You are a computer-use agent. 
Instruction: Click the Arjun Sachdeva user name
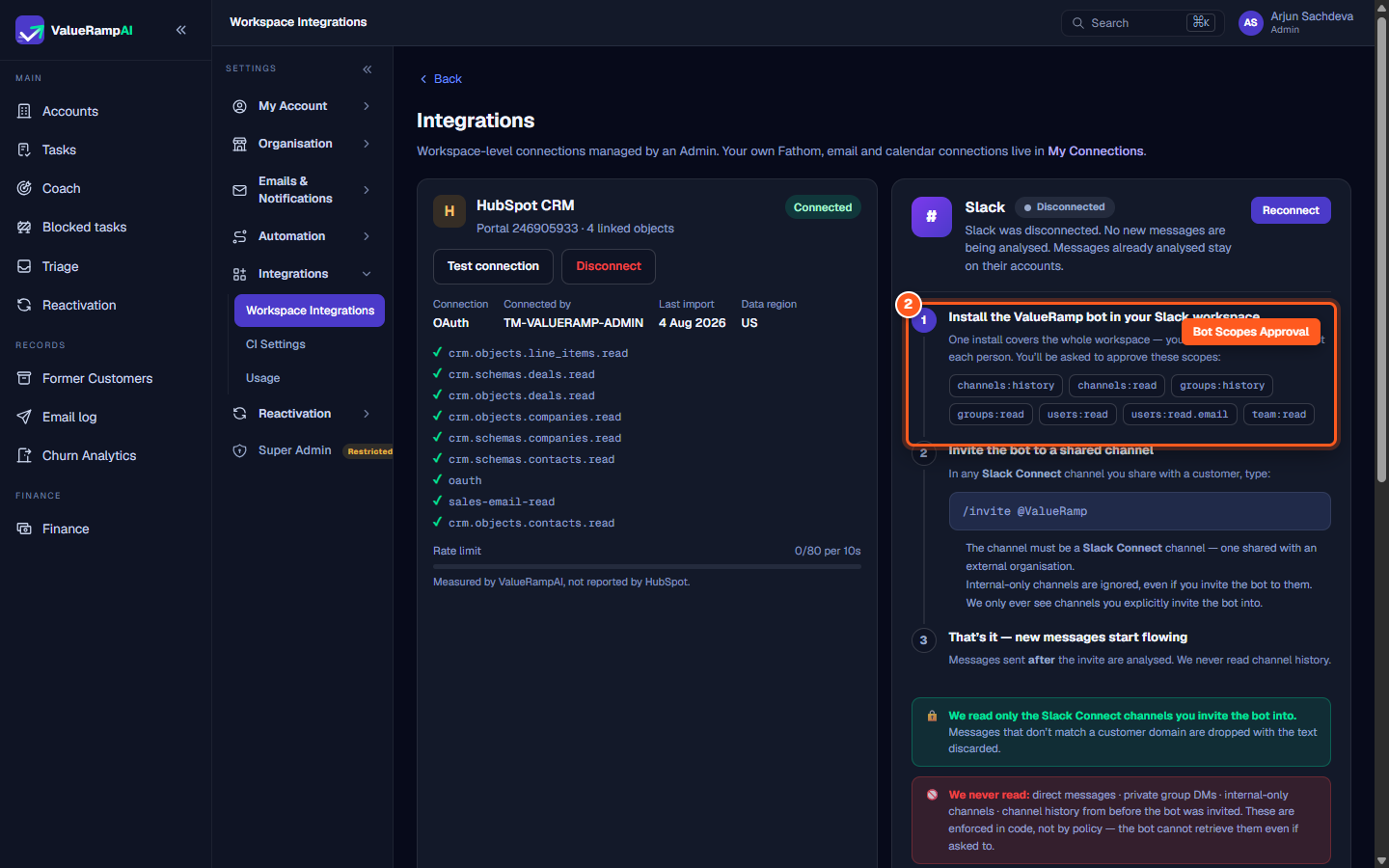coord(1312,16)
